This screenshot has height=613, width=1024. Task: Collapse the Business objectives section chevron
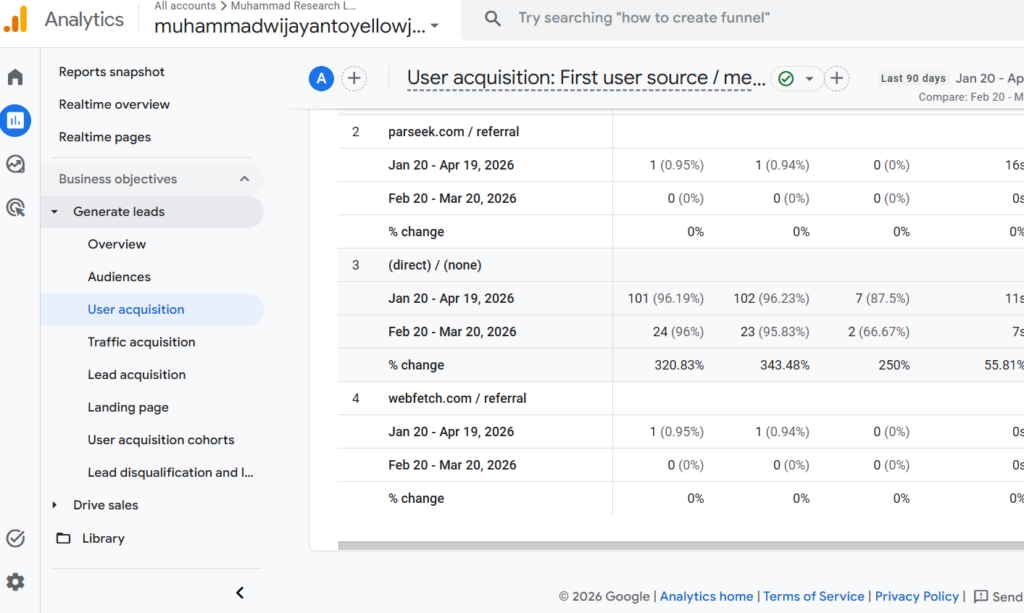click(244, 179)
